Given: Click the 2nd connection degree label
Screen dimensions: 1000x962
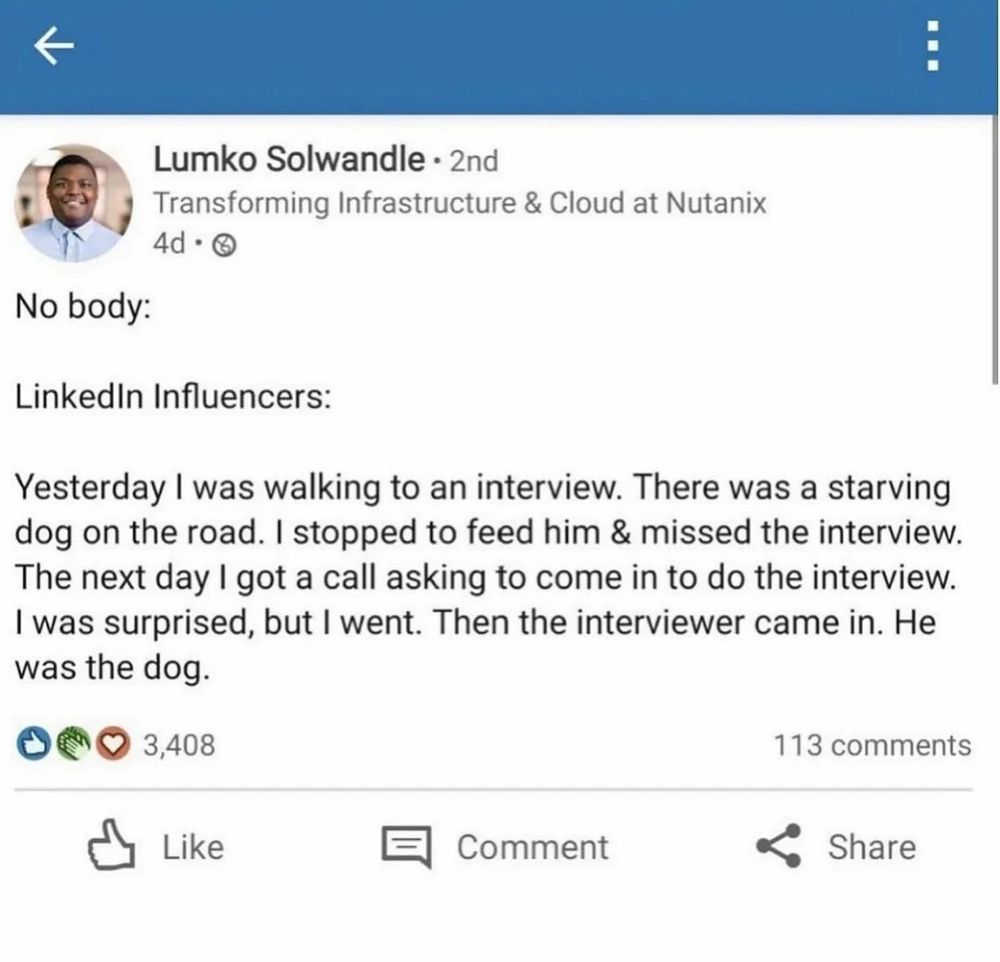Looking at the screenshot, I should [x=474, y=160].
